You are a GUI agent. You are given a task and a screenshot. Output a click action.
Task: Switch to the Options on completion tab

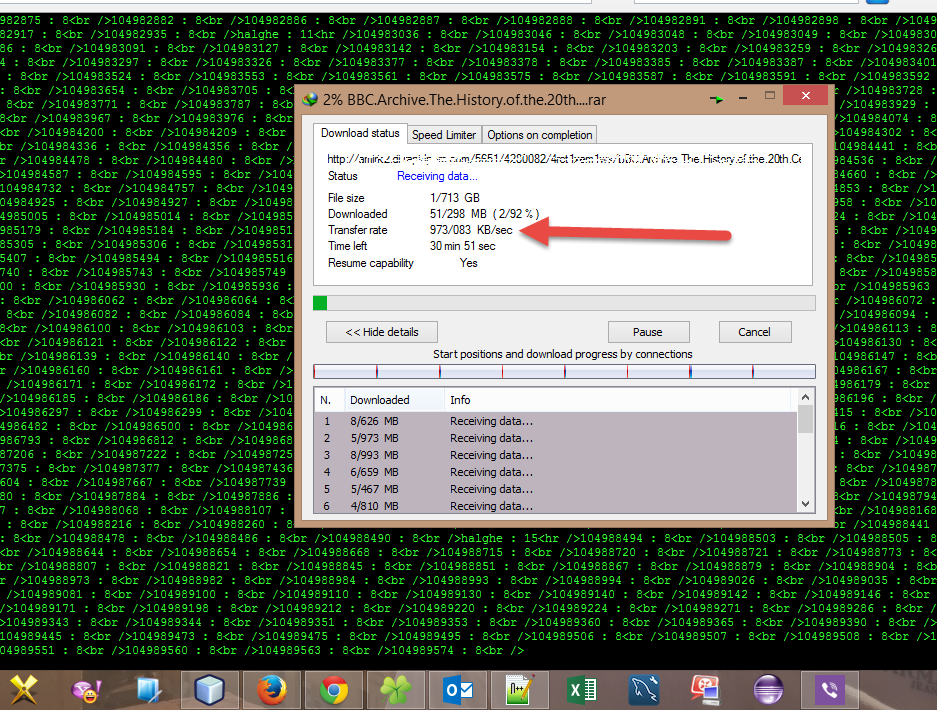(x=540, y=135)
